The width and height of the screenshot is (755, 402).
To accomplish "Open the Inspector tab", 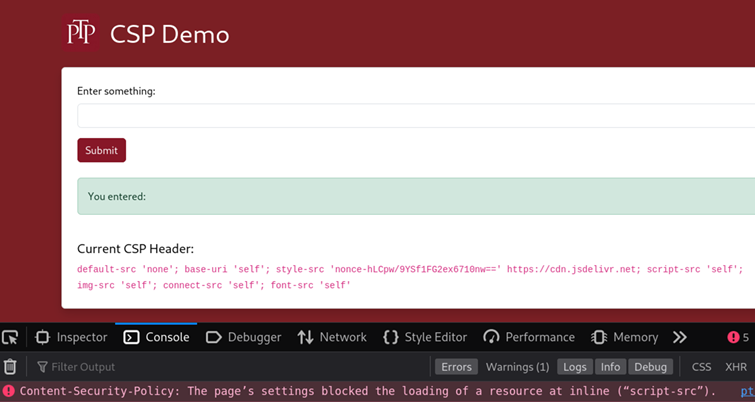I will tap(71, 337).
